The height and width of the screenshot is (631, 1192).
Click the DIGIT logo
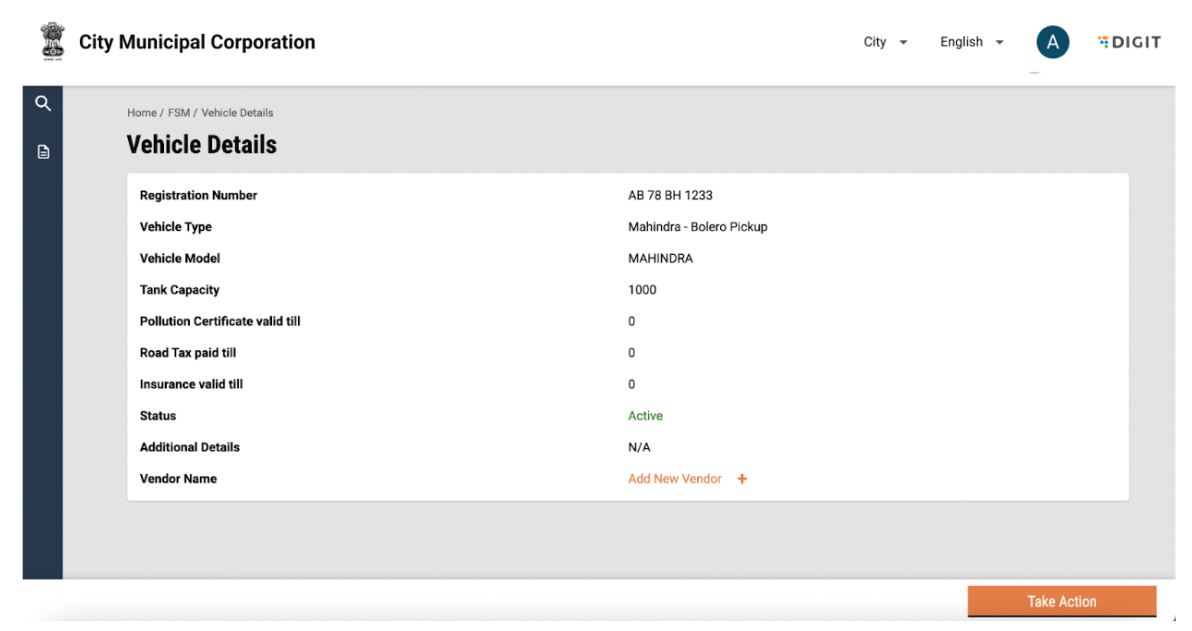tap(1129, 42)
